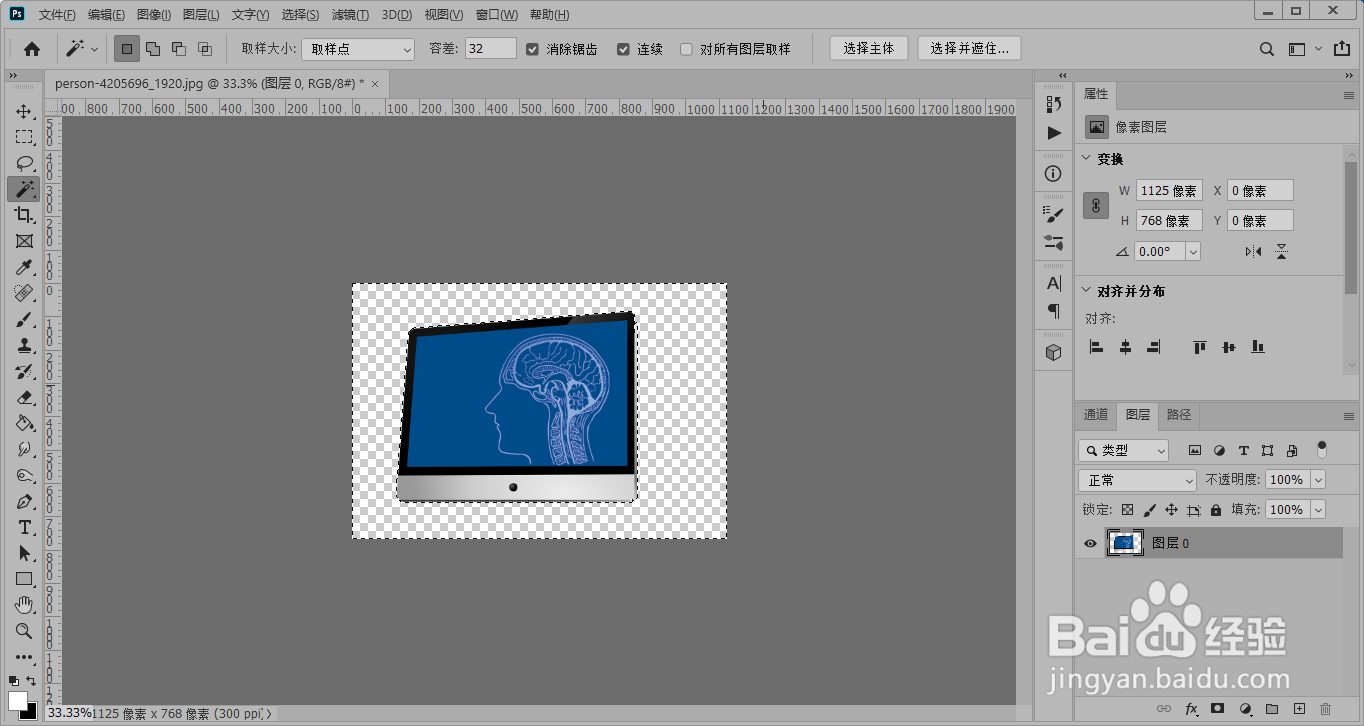Viewport: 1364px width, 726px height.
Task: Click the 选择并遮住... button
Action: point(969,48)
